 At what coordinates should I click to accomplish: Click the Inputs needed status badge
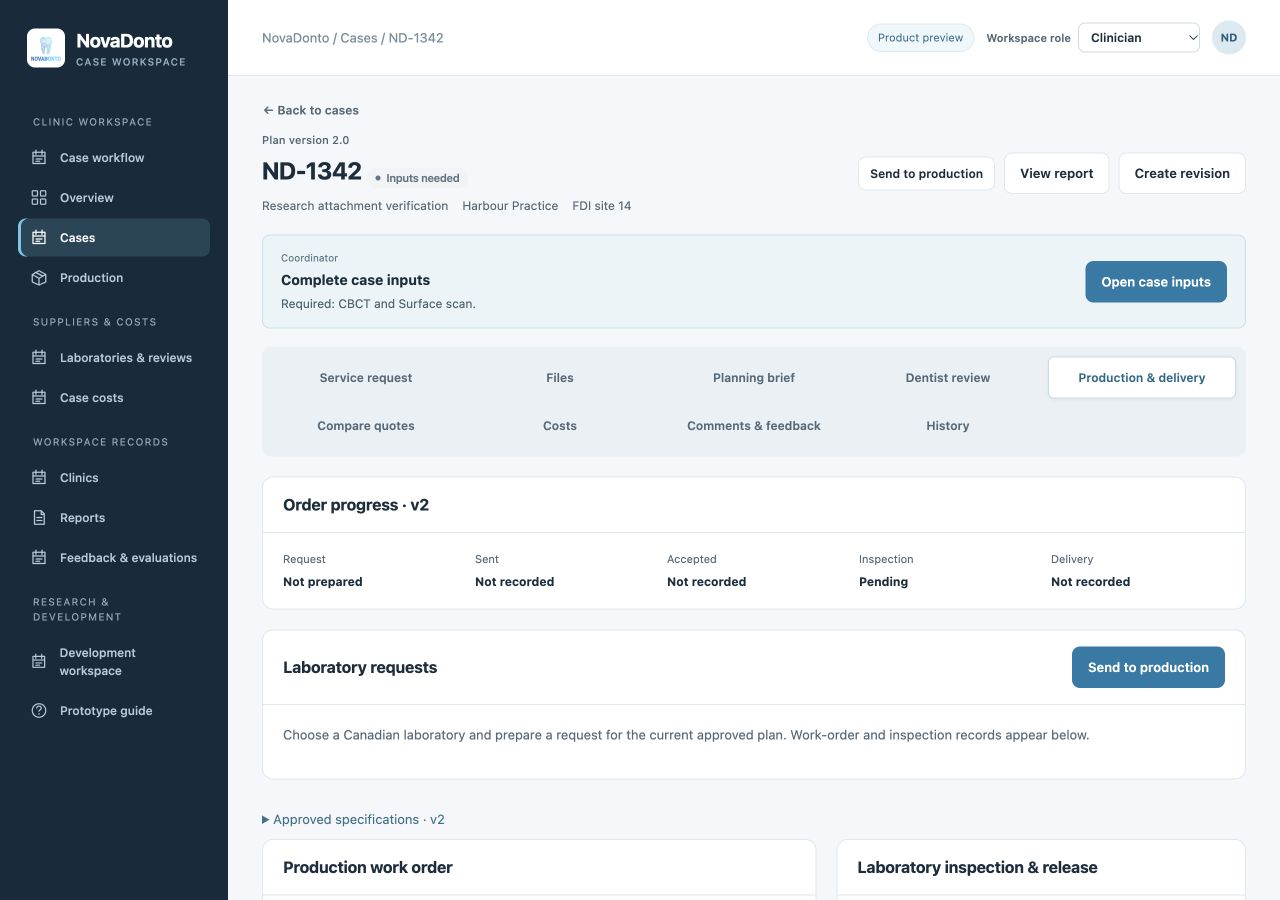tap(417, 178)
